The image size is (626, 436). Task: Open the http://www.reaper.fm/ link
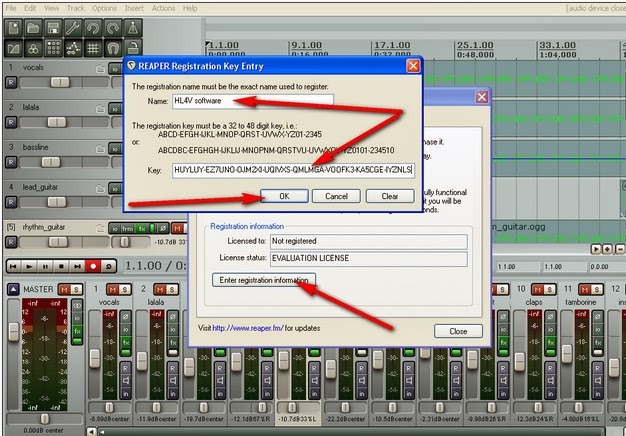pyautogui.click(x=248, y=328)
